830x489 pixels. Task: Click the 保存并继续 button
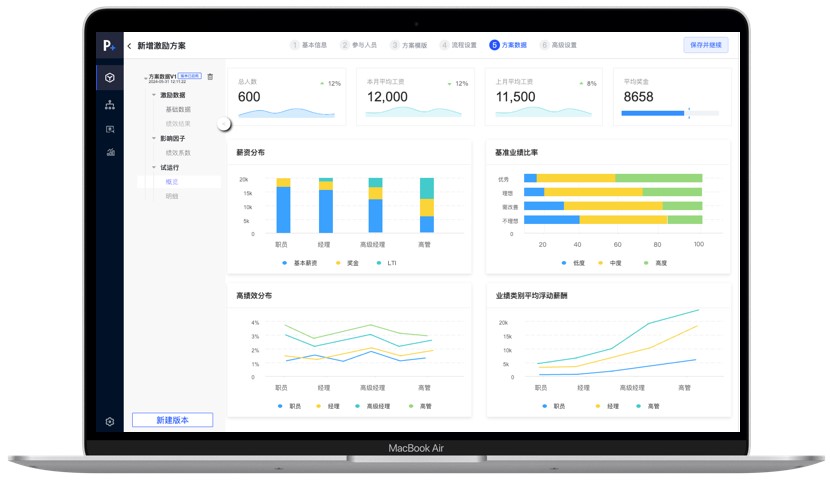pyautogui.click(x=705, y=45)
